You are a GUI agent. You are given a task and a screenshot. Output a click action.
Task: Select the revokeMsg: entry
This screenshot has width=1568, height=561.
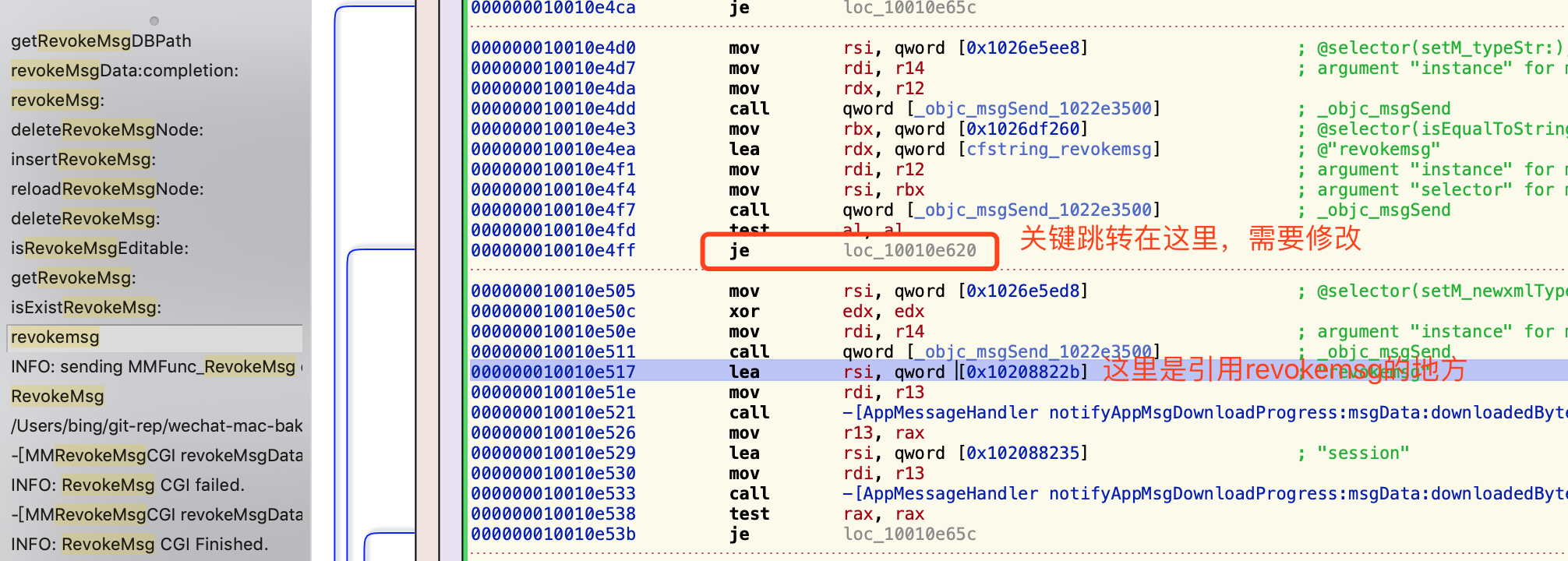[x=58, y=100]
